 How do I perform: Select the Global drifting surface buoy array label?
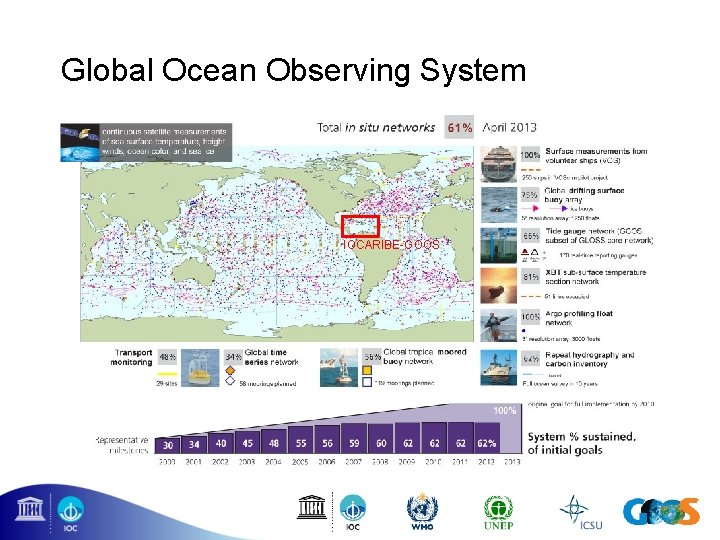tap(584, 195)
